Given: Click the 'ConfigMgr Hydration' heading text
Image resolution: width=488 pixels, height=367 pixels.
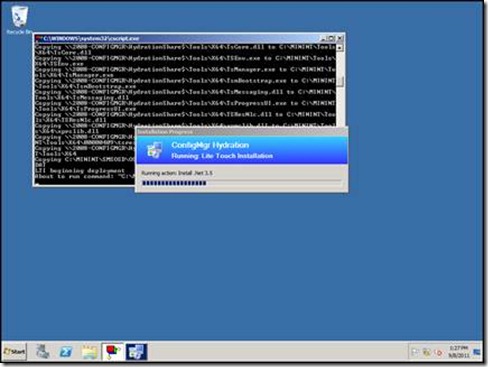Looking at the screenshot, I should click(x=210, y=145).
